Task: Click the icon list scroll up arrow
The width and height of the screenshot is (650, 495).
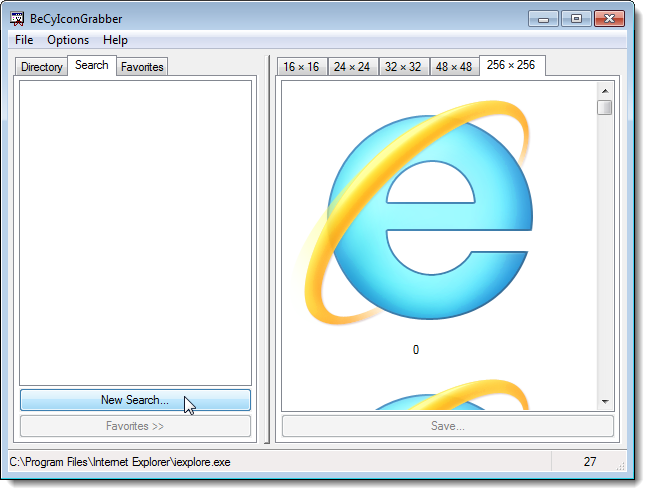Action: (x=605, y=91)
